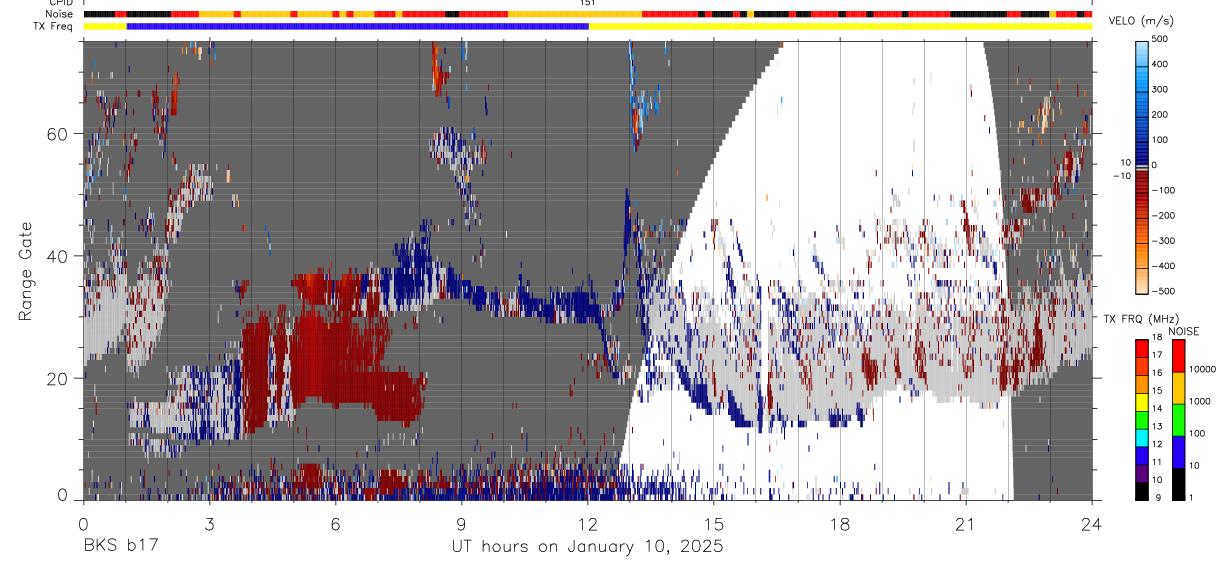Click the UT hours on January 10, 2025 label
This screenshot has height=567, width=1228.
click(x=587, y=547)
